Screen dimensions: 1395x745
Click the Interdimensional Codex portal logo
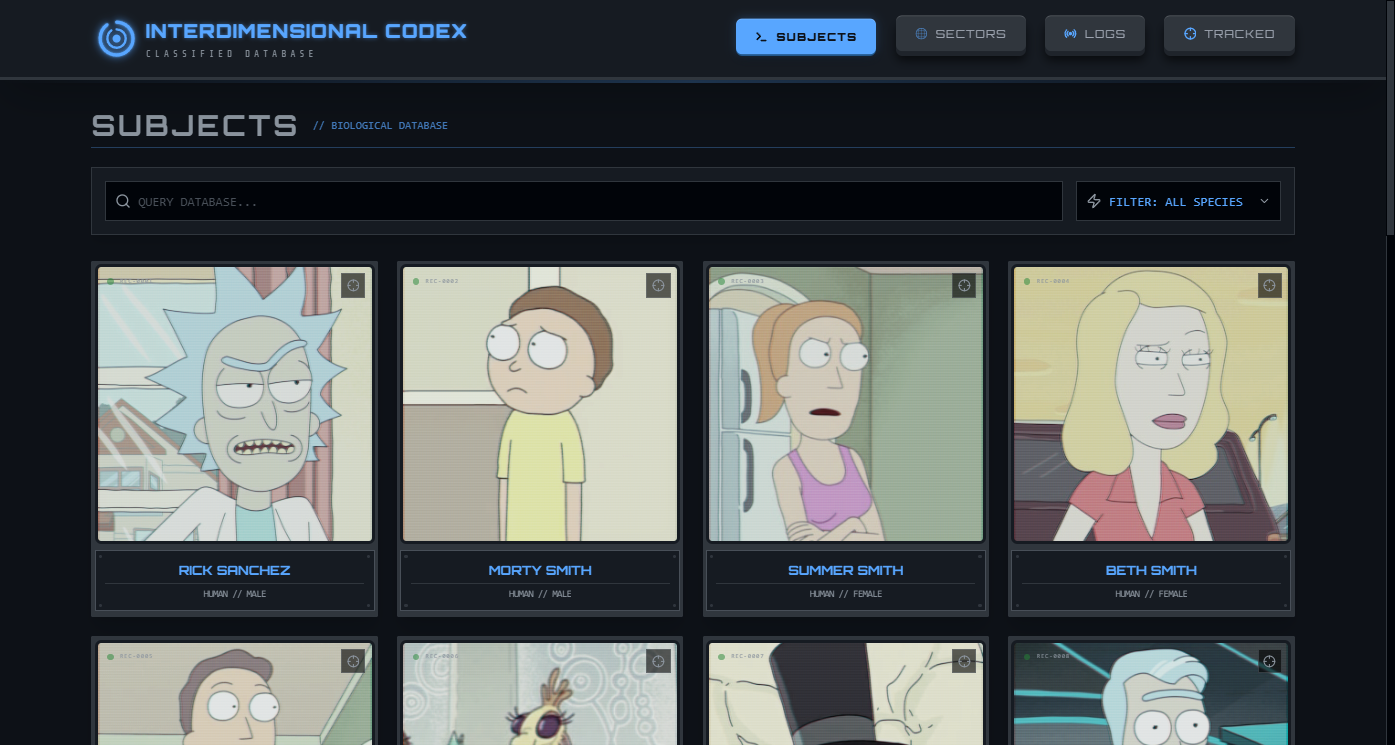tap(116, 38)
